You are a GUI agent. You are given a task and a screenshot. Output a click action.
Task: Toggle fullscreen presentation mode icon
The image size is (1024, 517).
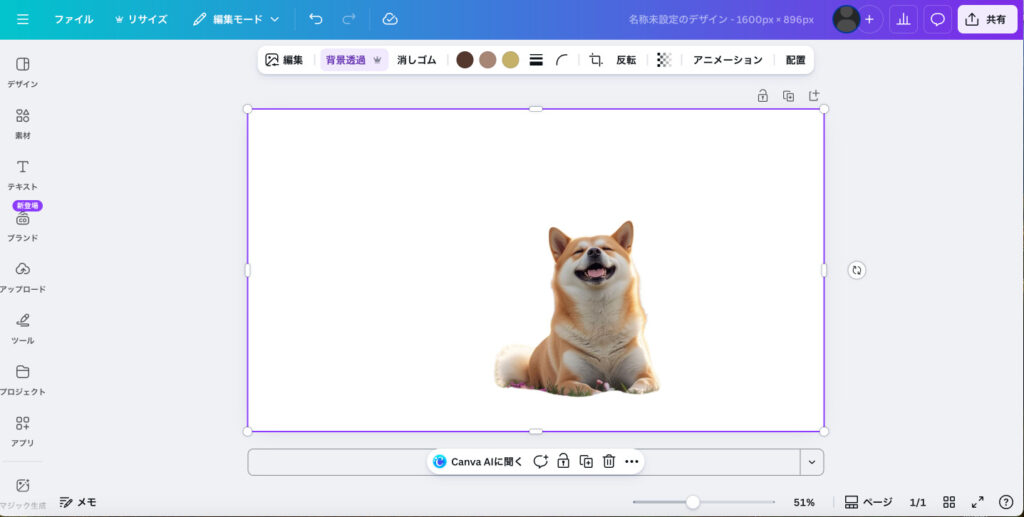pyautogui.click(x=978, y=502)
